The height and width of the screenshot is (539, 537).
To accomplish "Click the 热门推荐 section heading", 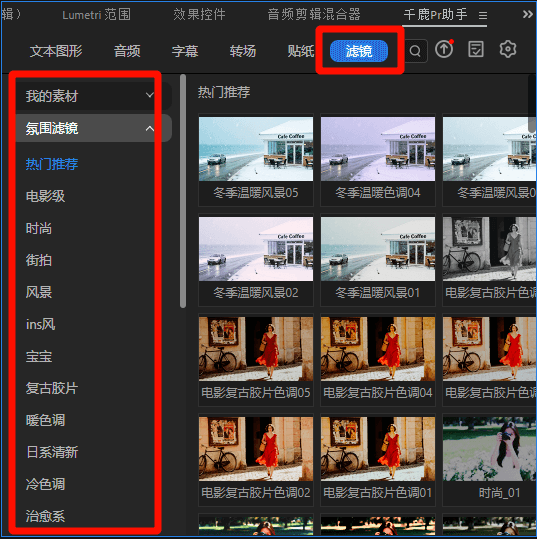I will click(224, 92).
